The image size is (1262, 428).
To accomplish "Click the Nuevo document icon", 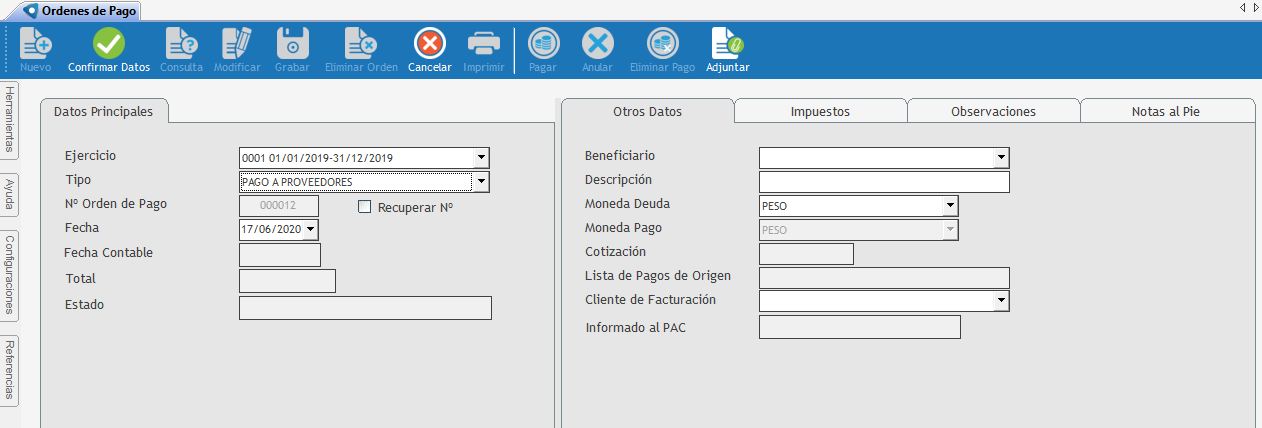I will click(x=35, y=44).
